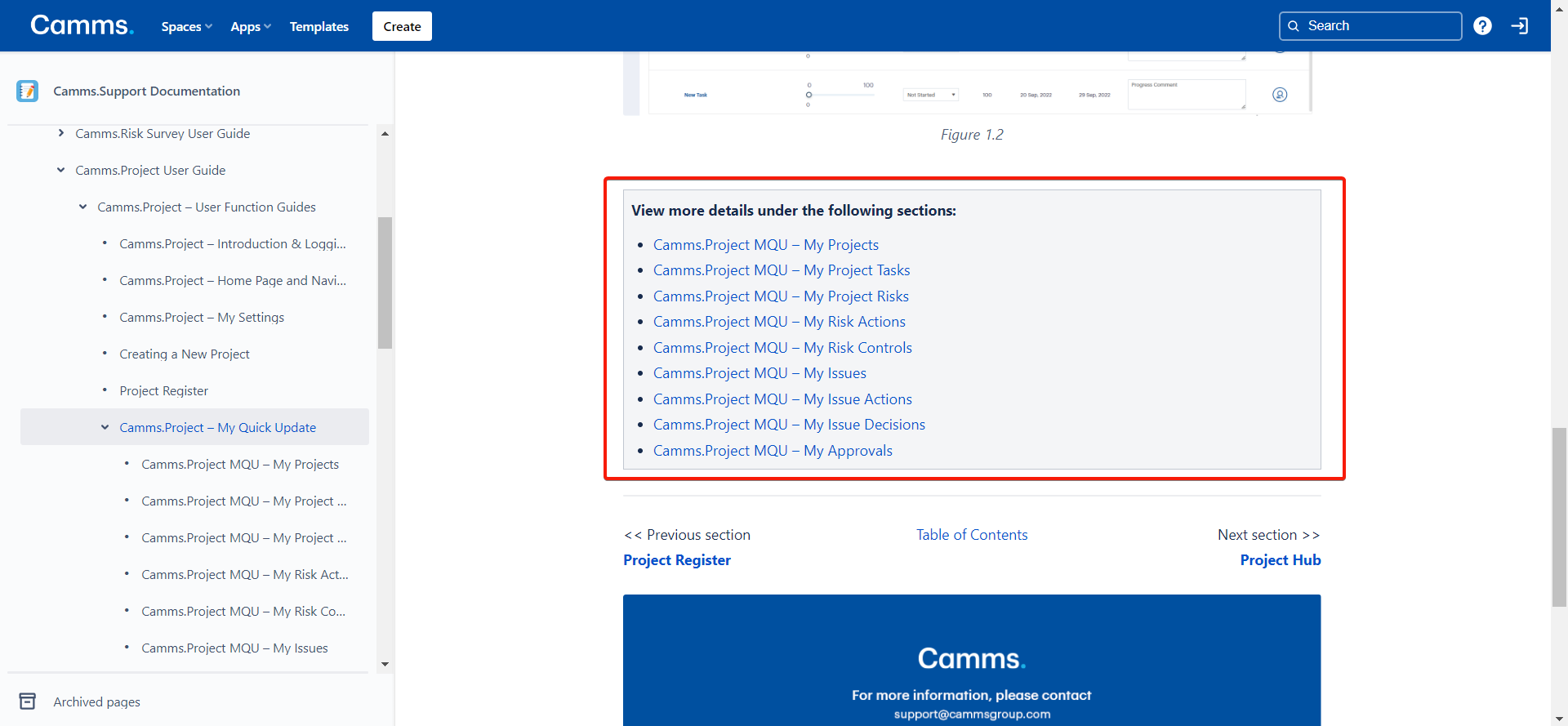Open content link MQU – My Issues

point(759,373)
